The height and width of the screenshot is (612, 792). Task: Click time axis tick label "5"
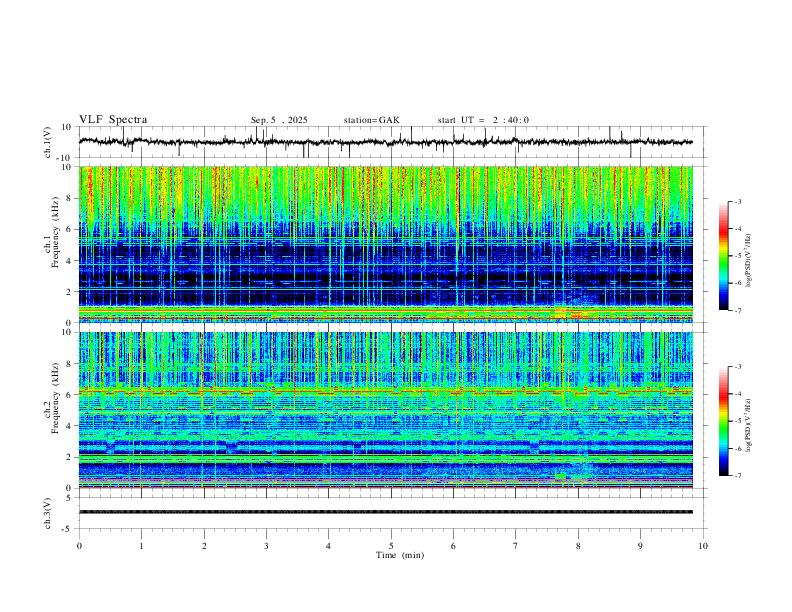(391, 546)
